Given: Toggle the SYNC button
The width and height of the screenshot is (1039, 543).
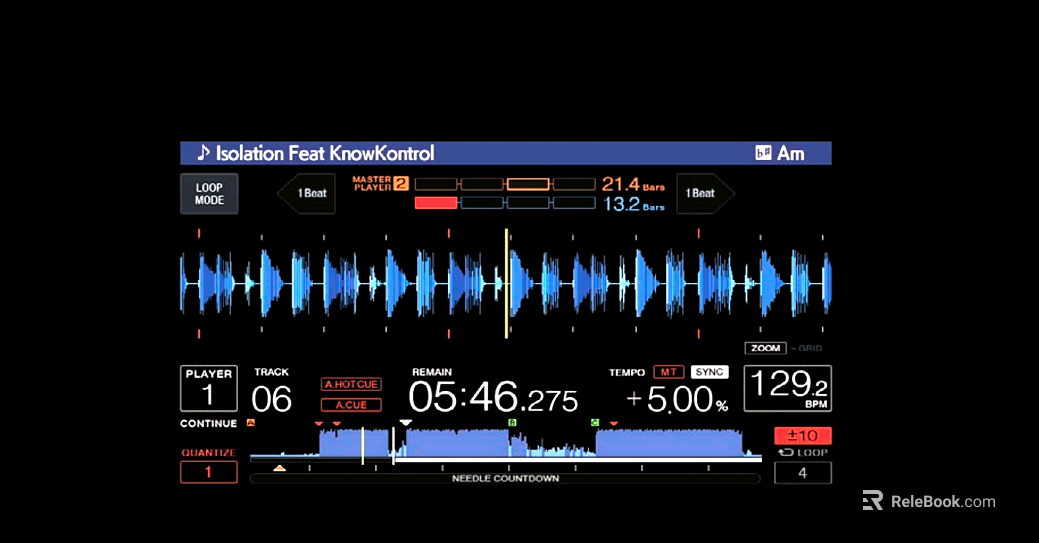Looking at the screenshot, I should (709, 372).
